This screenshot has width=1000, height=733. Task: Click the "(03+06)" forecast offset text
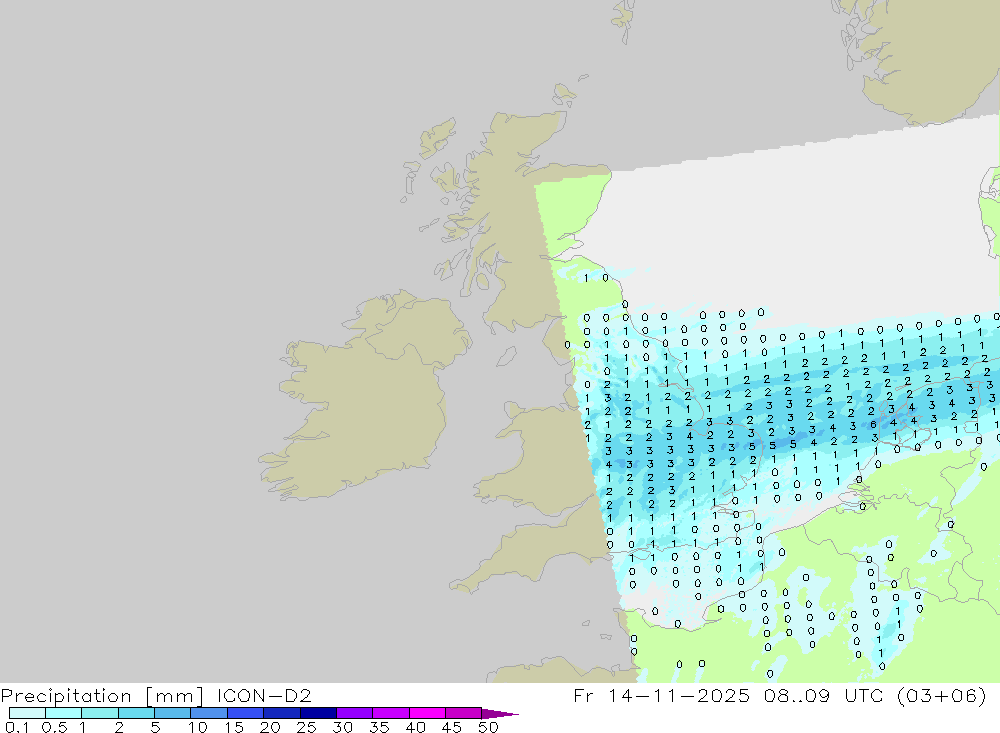pyautogui.click(x=941, y=695)
